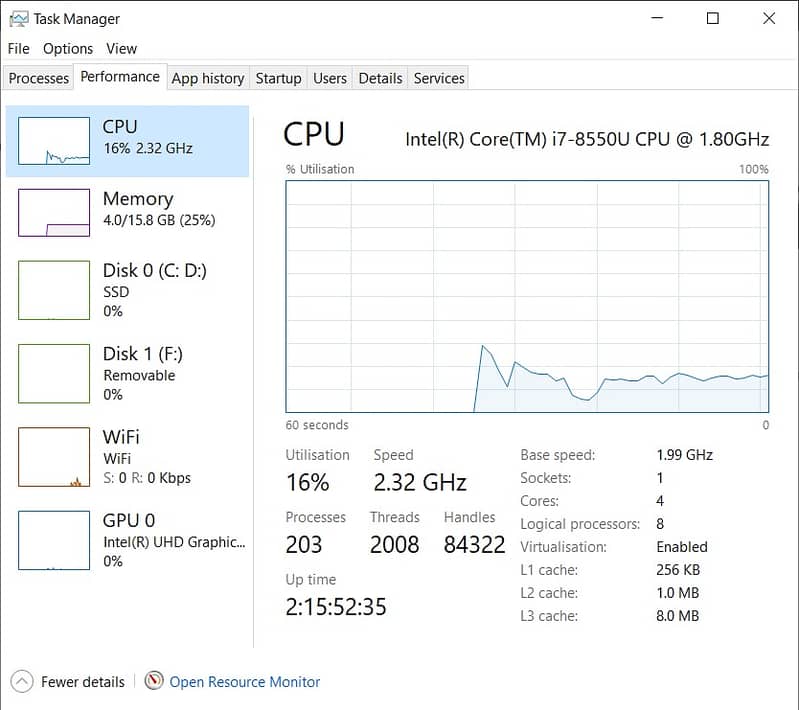Screen dimensions: 799x710
Task: Switch to the App history tab
Action: tap(207, 78)
